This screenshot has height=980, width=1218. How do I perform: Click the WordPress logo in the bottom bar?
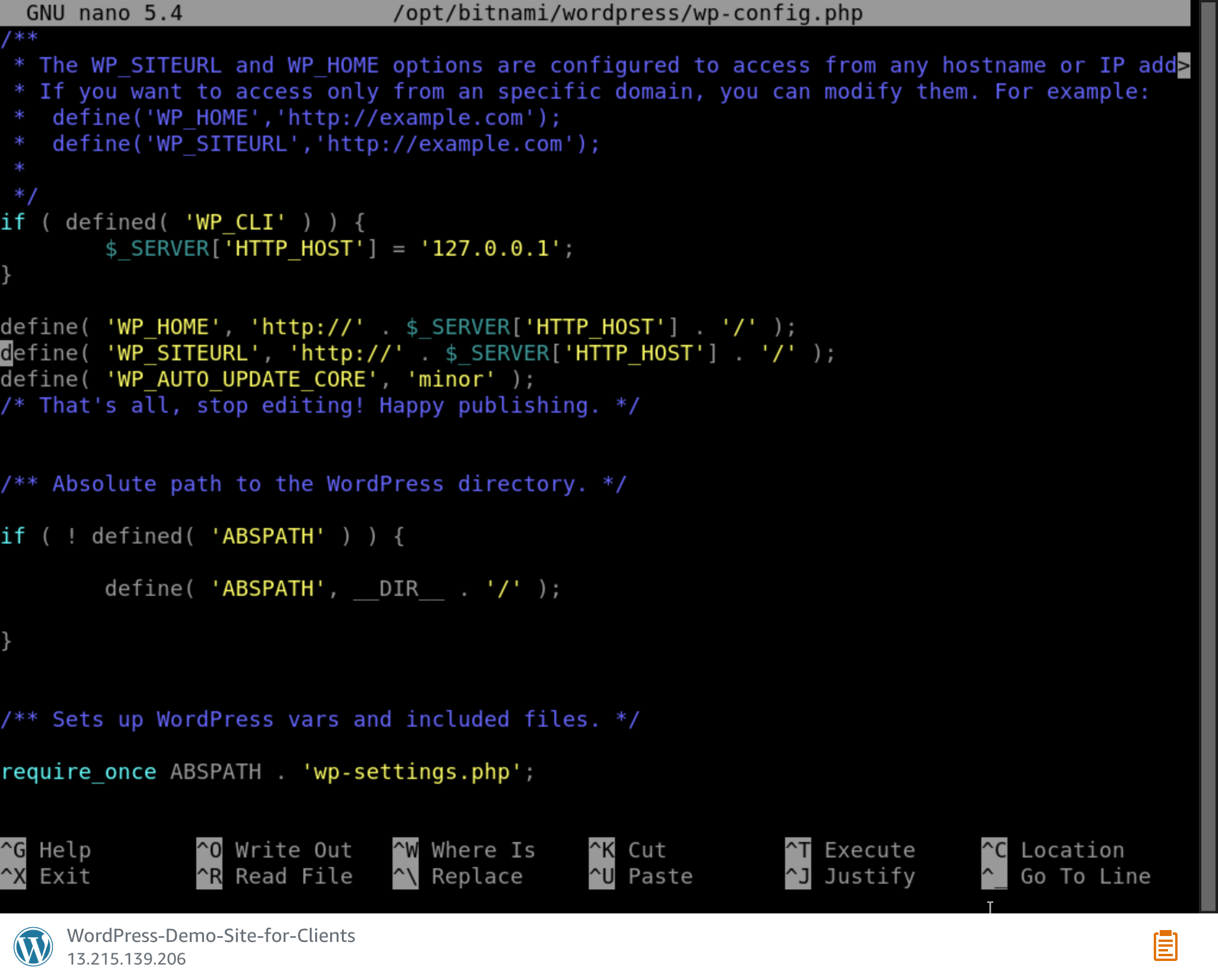pos(34,947)
